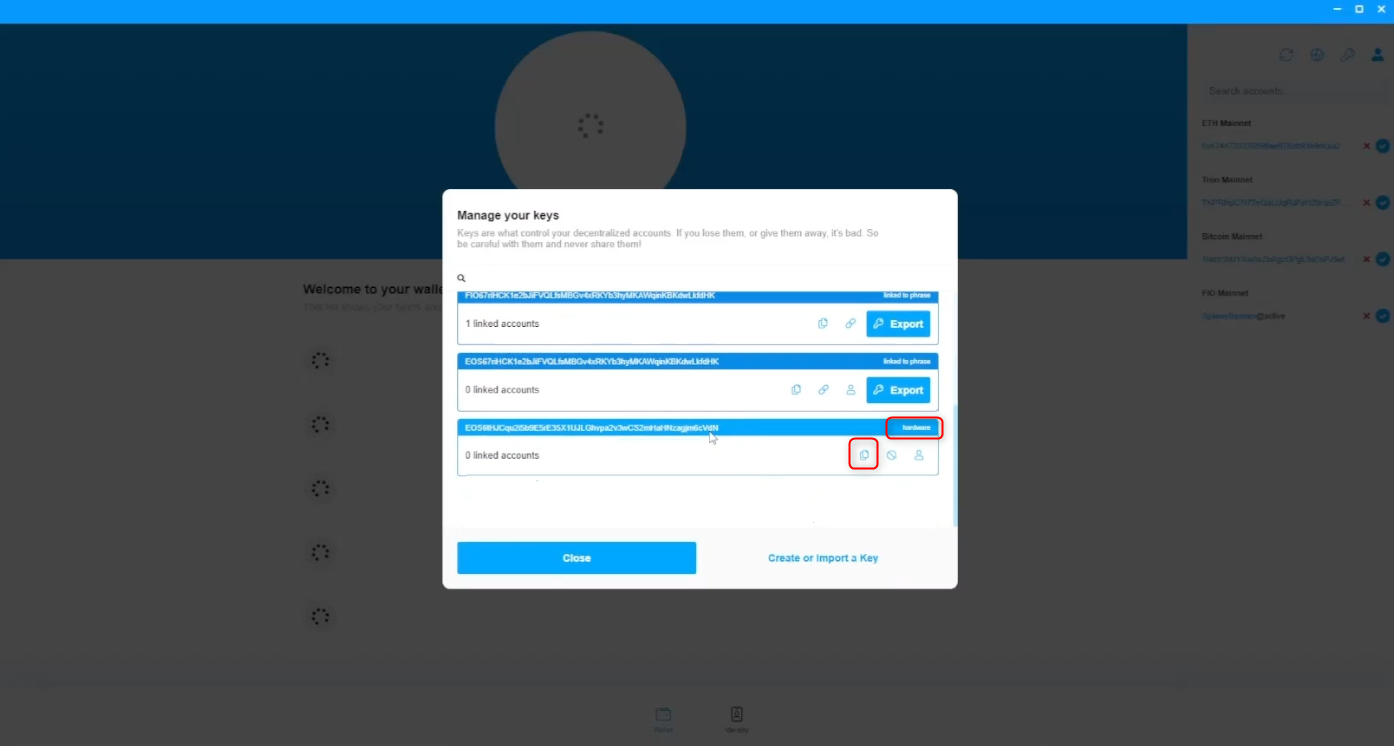Open person icon on EOS67 key row
Viewport: 1394px width, 746px height.
[x=851, y=390]
